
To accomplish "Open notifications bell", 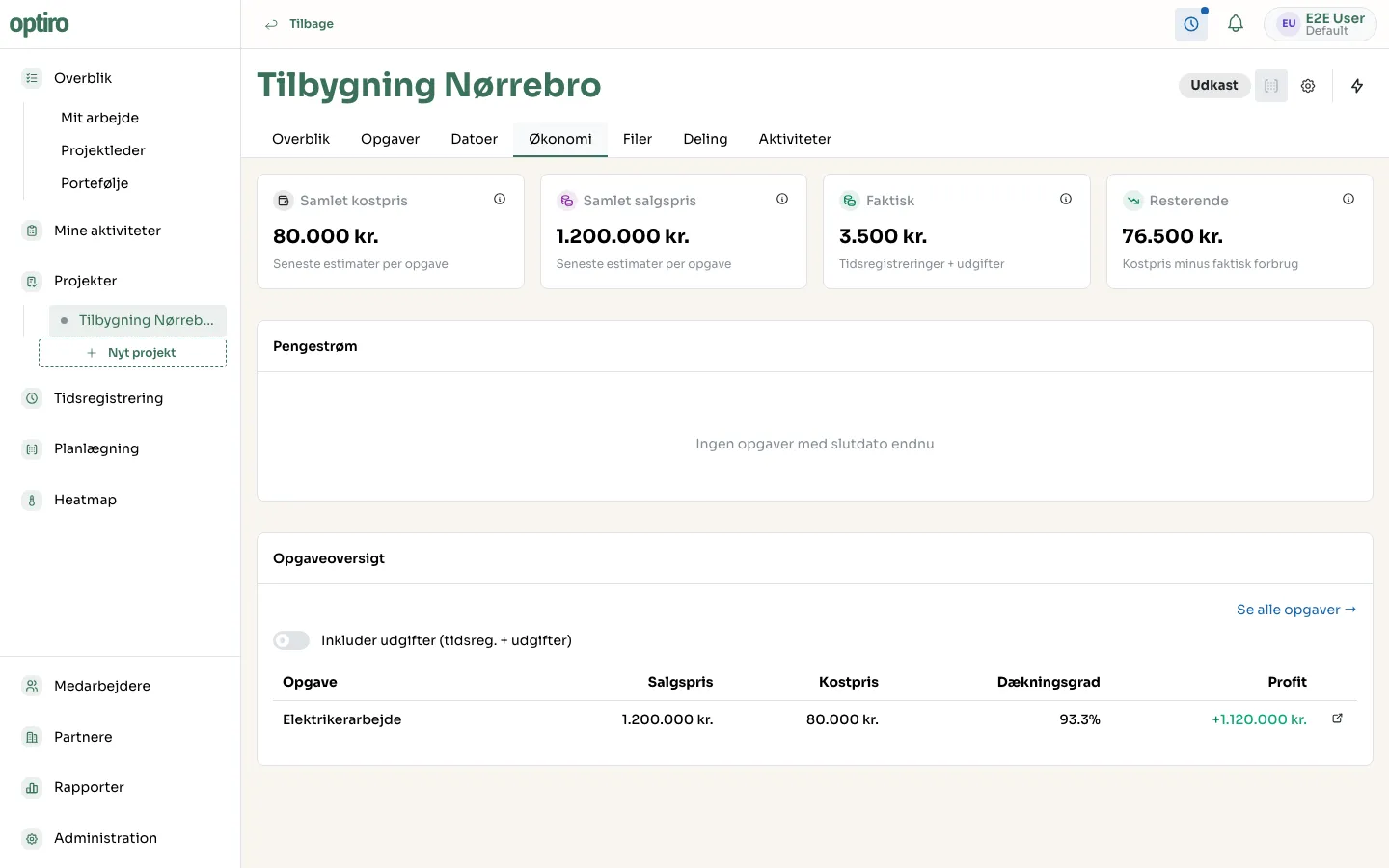I will click(x=1236, y=24).
